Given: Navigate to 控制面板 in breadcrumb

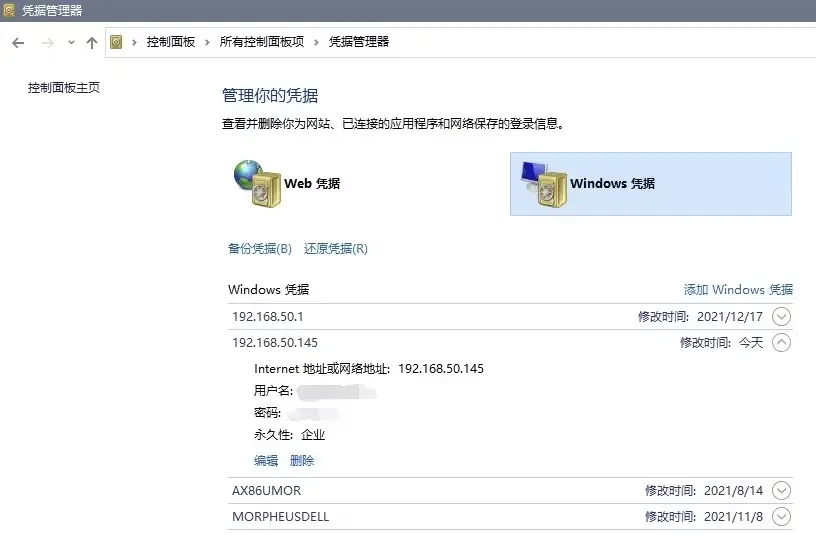Looking at the screenshot, I should click(x=171, y=42).
